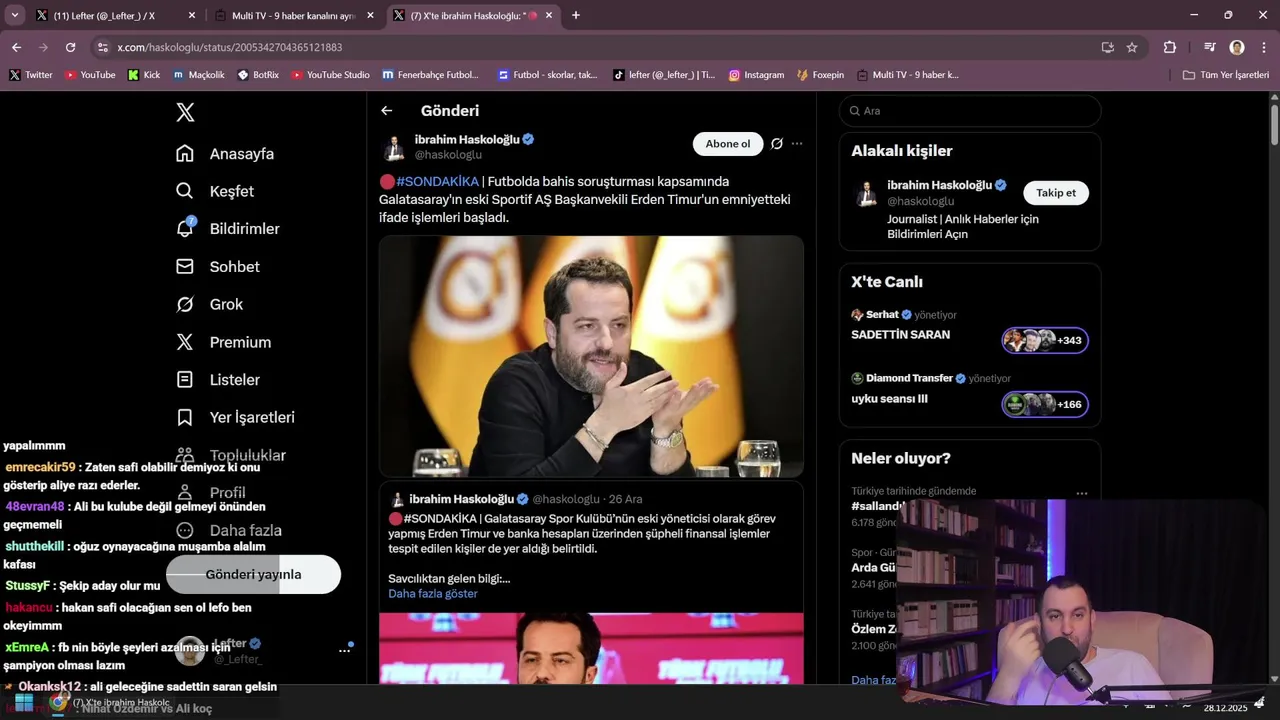This screenshot has width=1280, height=720.
Task: Open Grok from sidebar
Action: (x=209, y=304)
